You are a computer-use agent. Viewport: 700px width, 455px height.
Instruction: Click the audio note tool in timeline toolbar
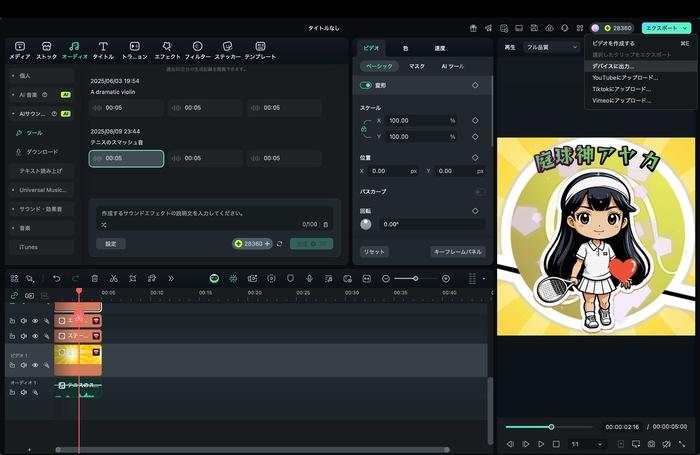point(152,279)
